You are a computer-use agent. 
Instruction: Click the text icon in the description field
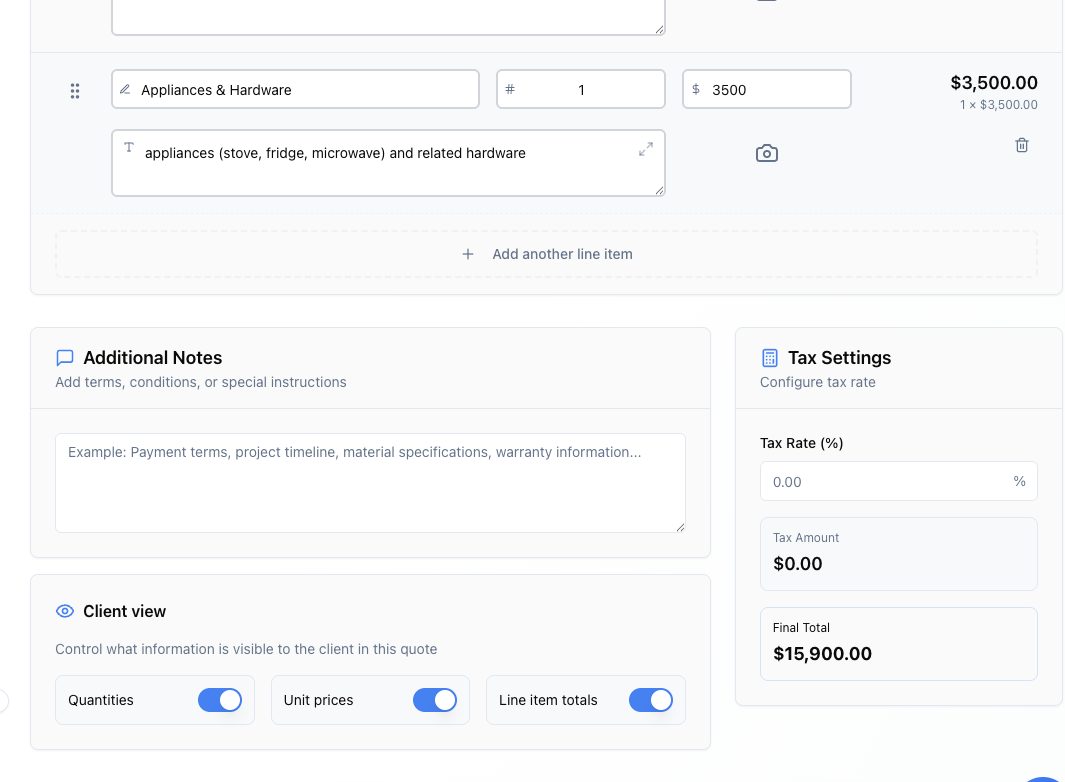click(129, 147)
